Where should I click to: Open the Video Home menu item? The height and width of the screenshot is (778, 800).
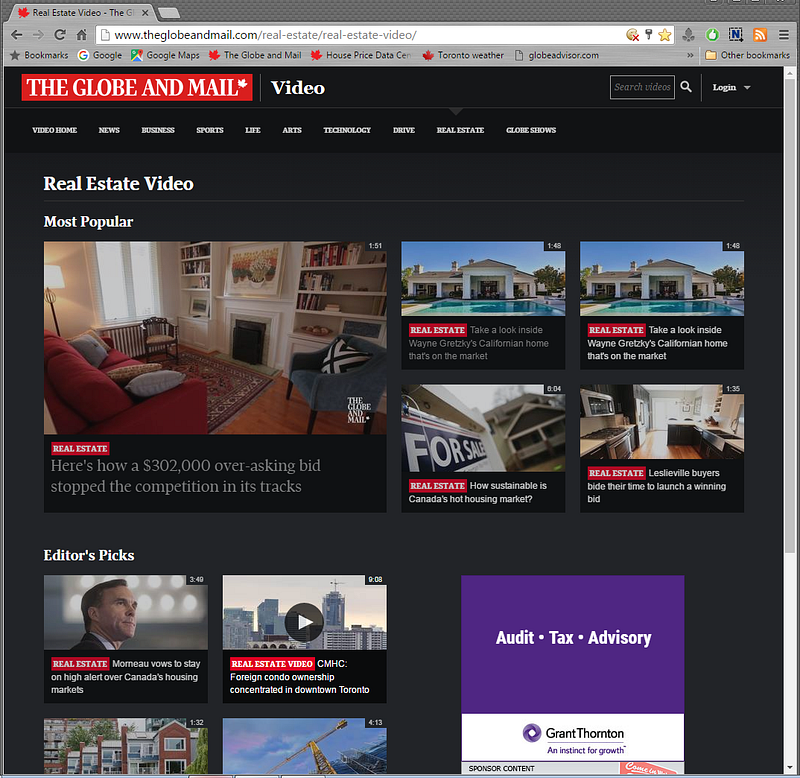[x=55, y=130]
